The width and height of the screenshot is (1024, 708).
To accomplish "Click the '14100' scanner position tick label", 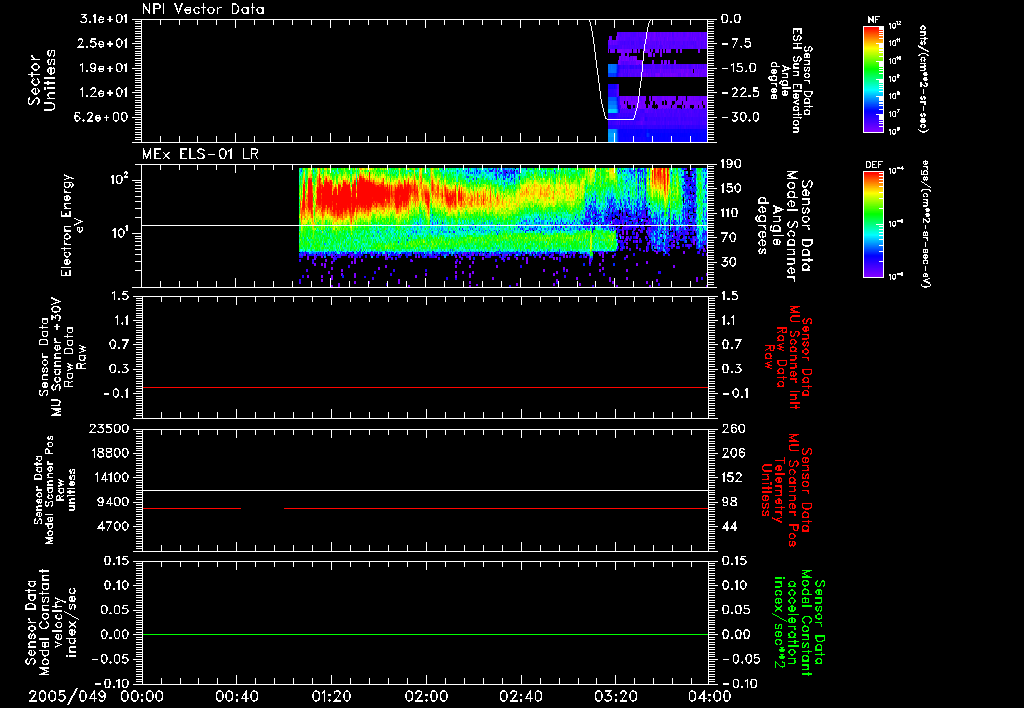I will [x=110, y=477].
